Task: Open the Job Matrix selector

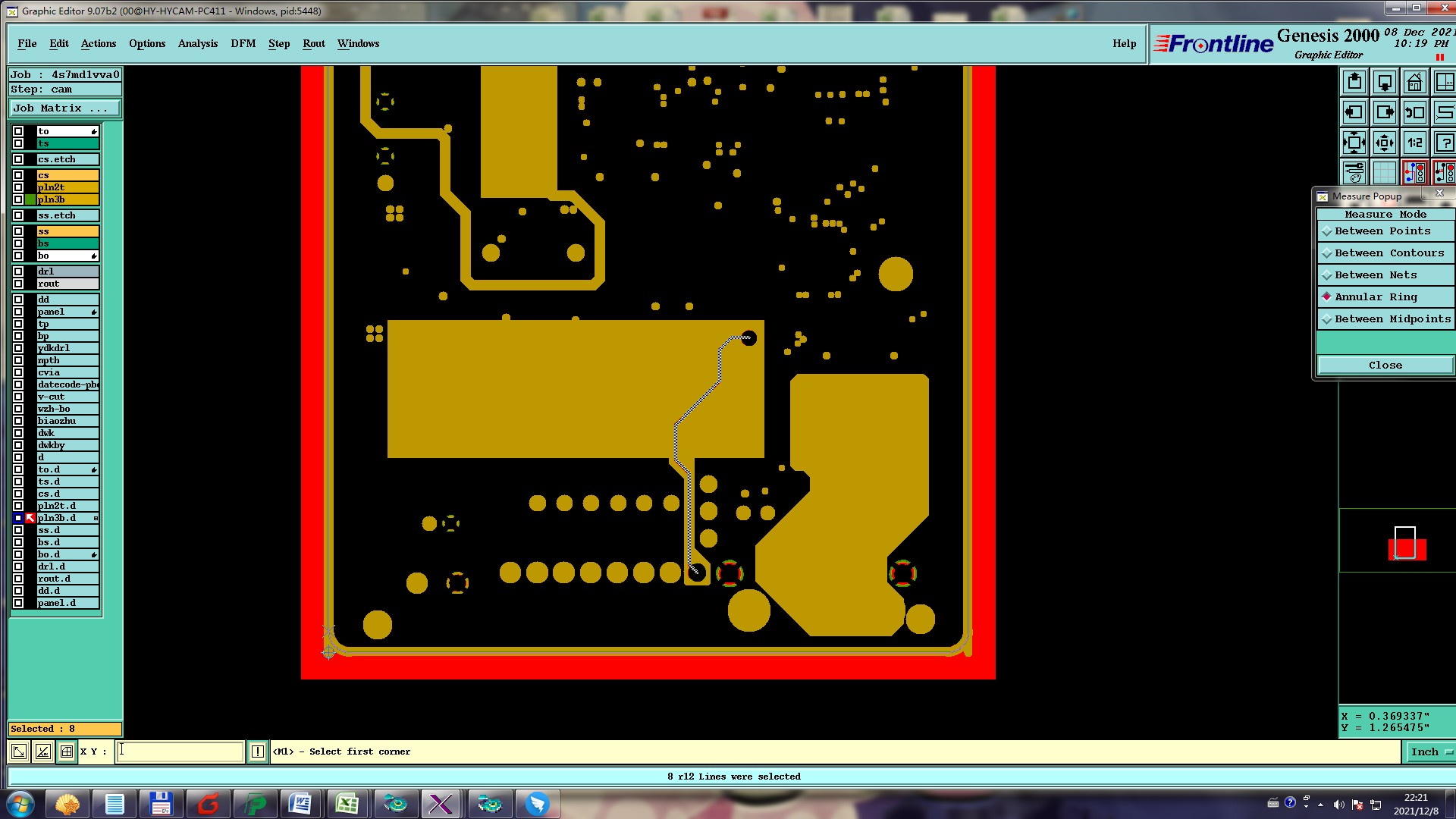Action: point(64,108)
